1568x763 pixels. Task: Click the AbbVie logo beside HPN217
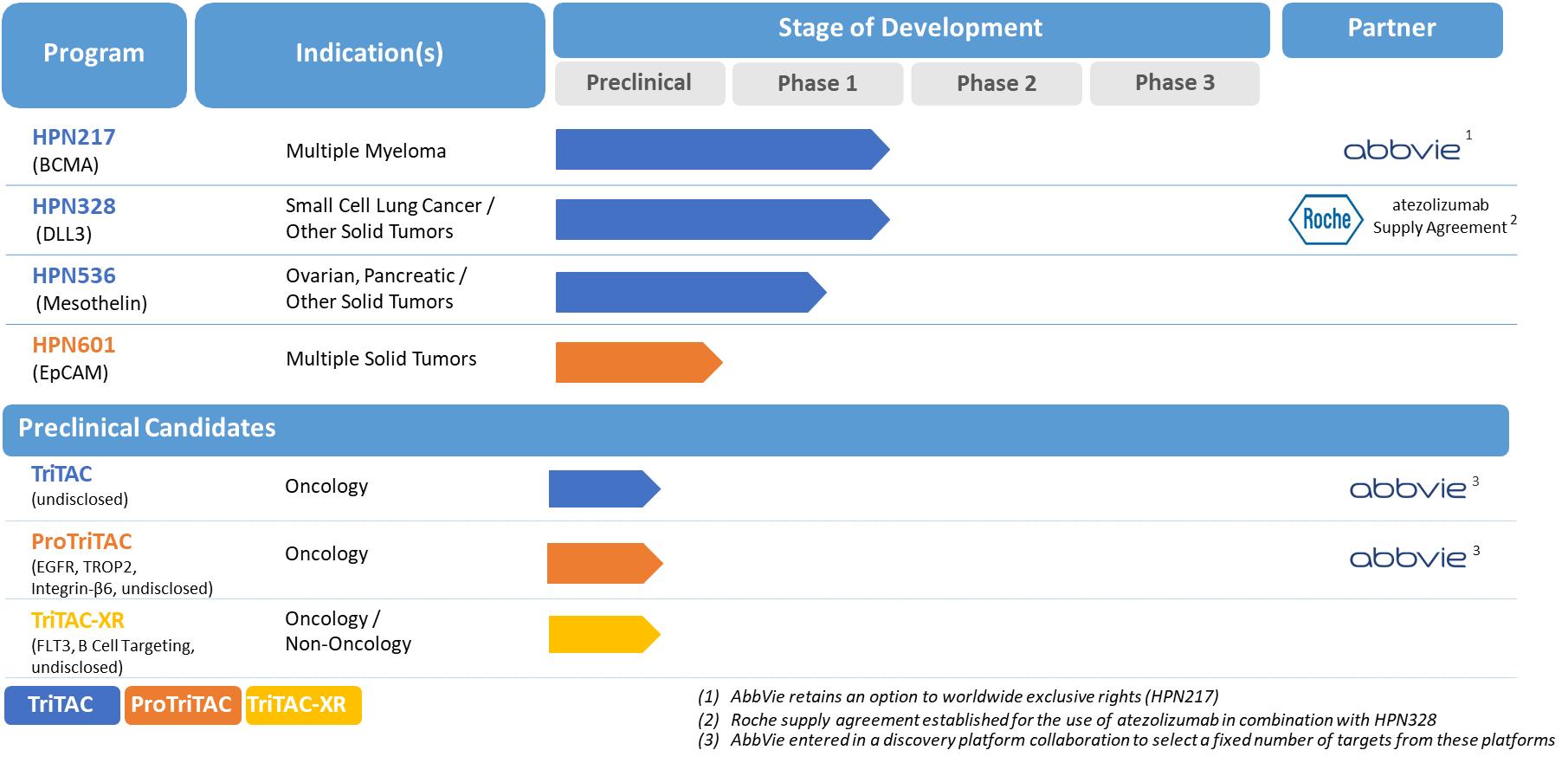coord(1401,151)
